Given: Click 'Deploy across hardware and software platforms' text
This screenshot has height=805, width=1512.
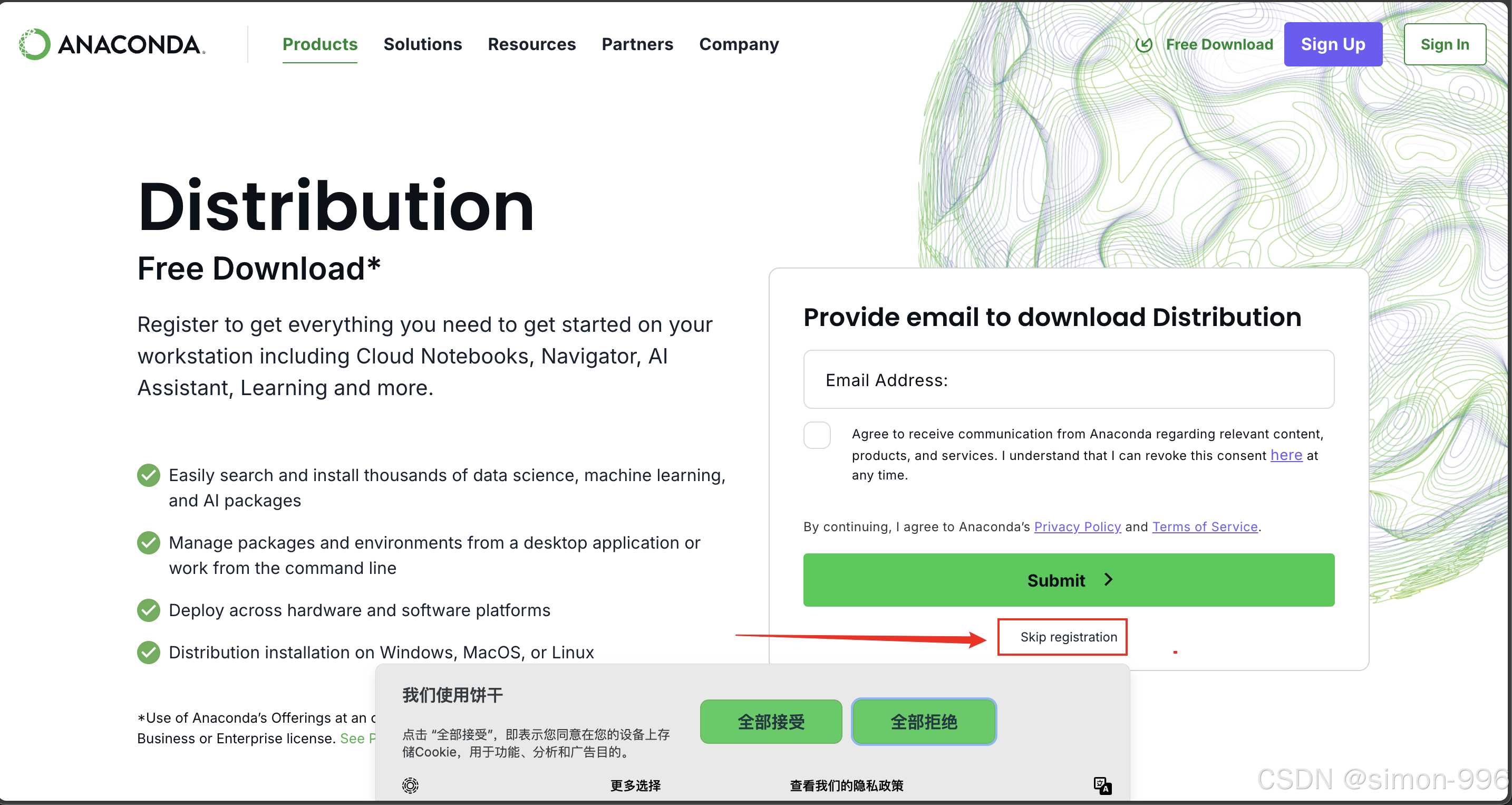Looking at the screenshot, I should [359, 611].
